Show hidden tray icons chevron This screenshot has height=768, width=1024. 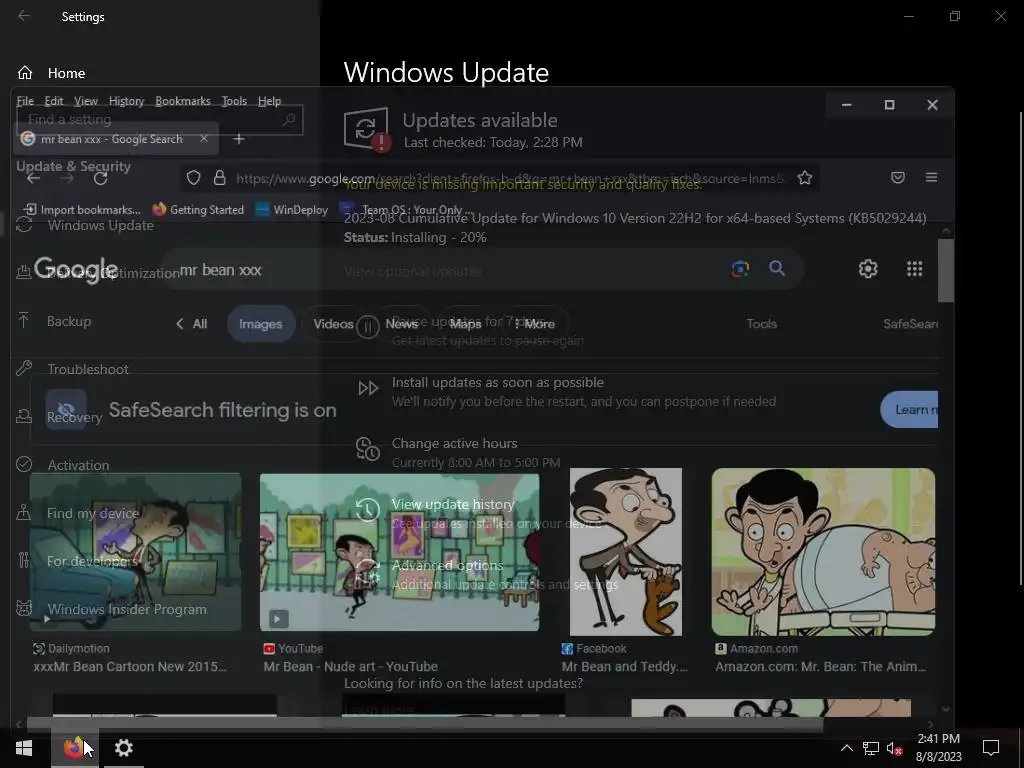(846, 748)
